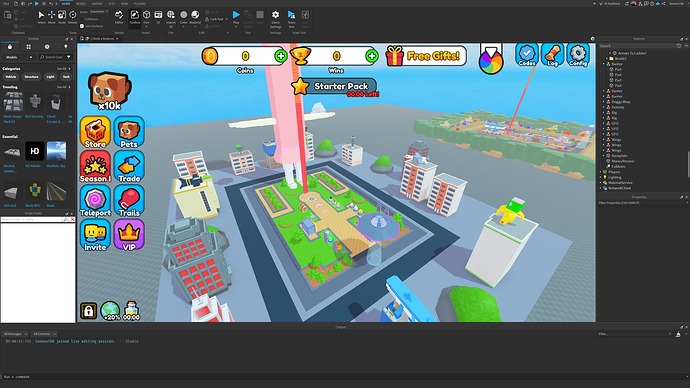Click the in-game Invite button
The image size is (690, 388).
(x=95, y=235)
